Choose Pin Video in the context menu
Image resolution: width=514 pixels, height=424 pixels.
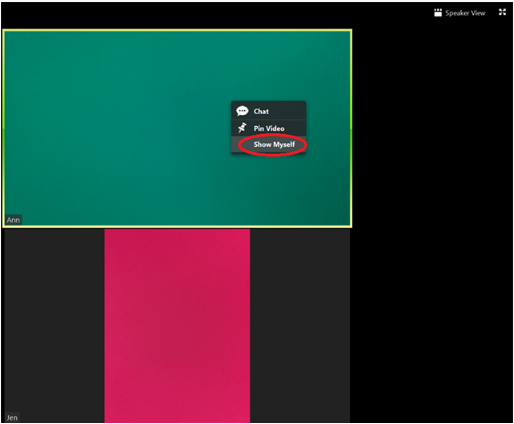269,128
